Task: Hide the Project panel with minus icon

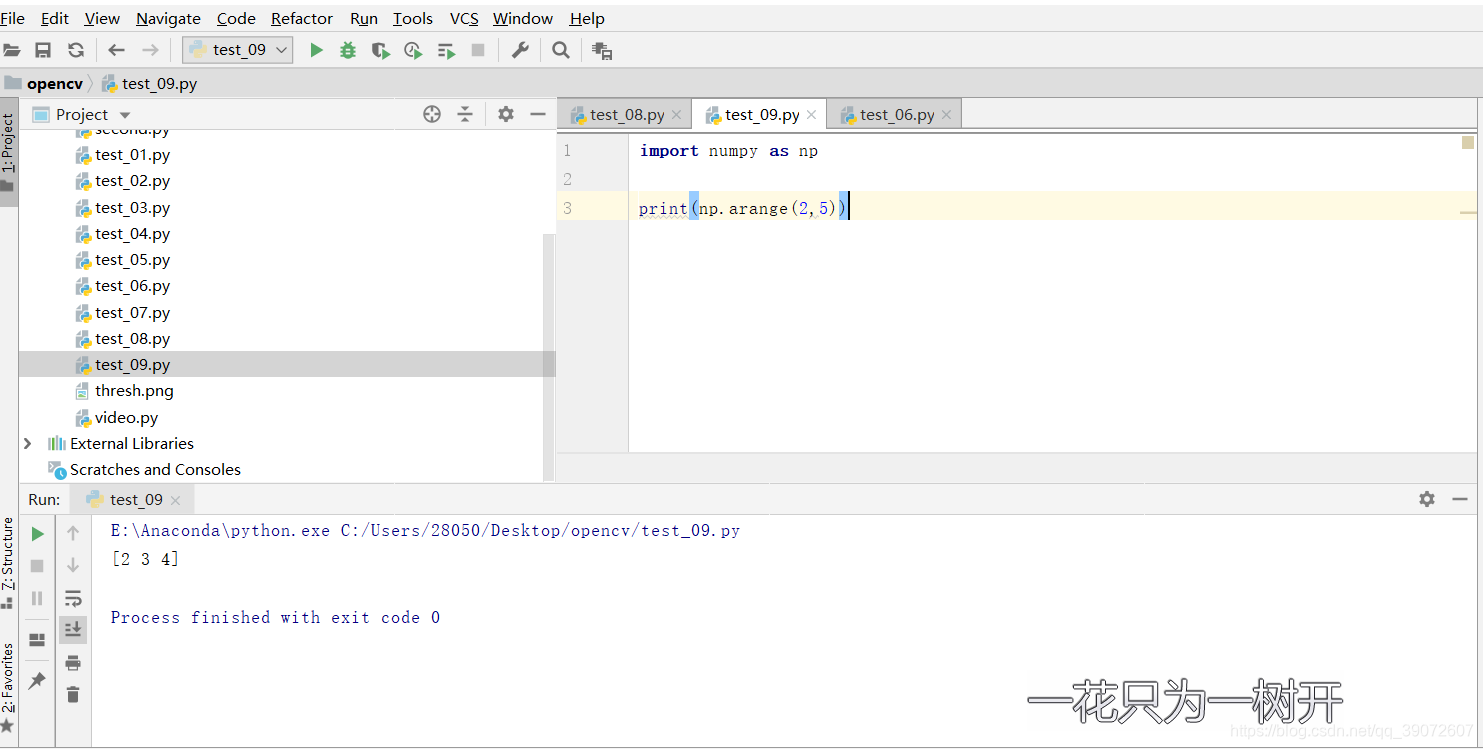Action: pyautogui.click(x=538, y=114)
